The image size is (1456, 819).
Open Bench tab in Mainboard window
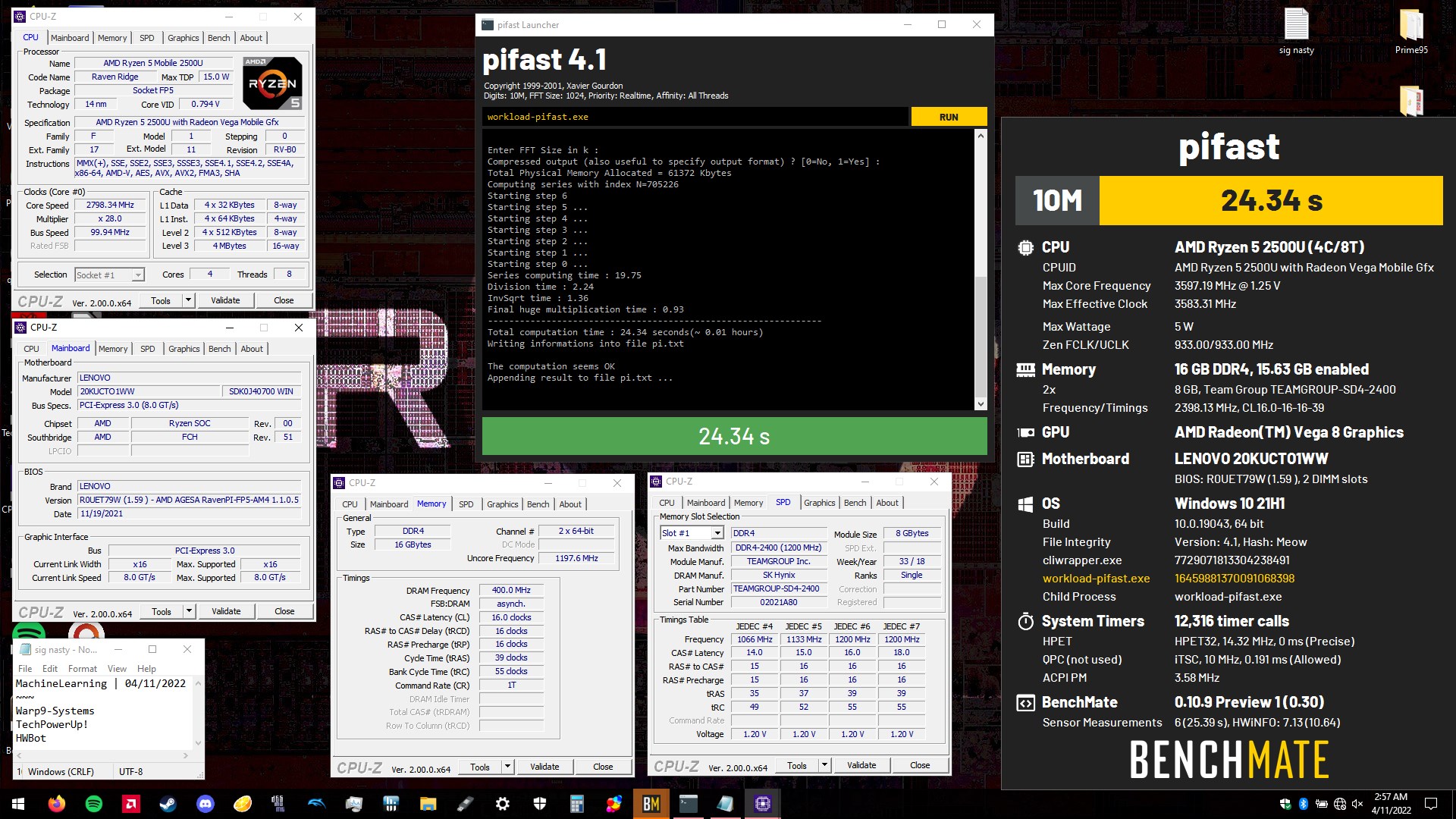219,349
